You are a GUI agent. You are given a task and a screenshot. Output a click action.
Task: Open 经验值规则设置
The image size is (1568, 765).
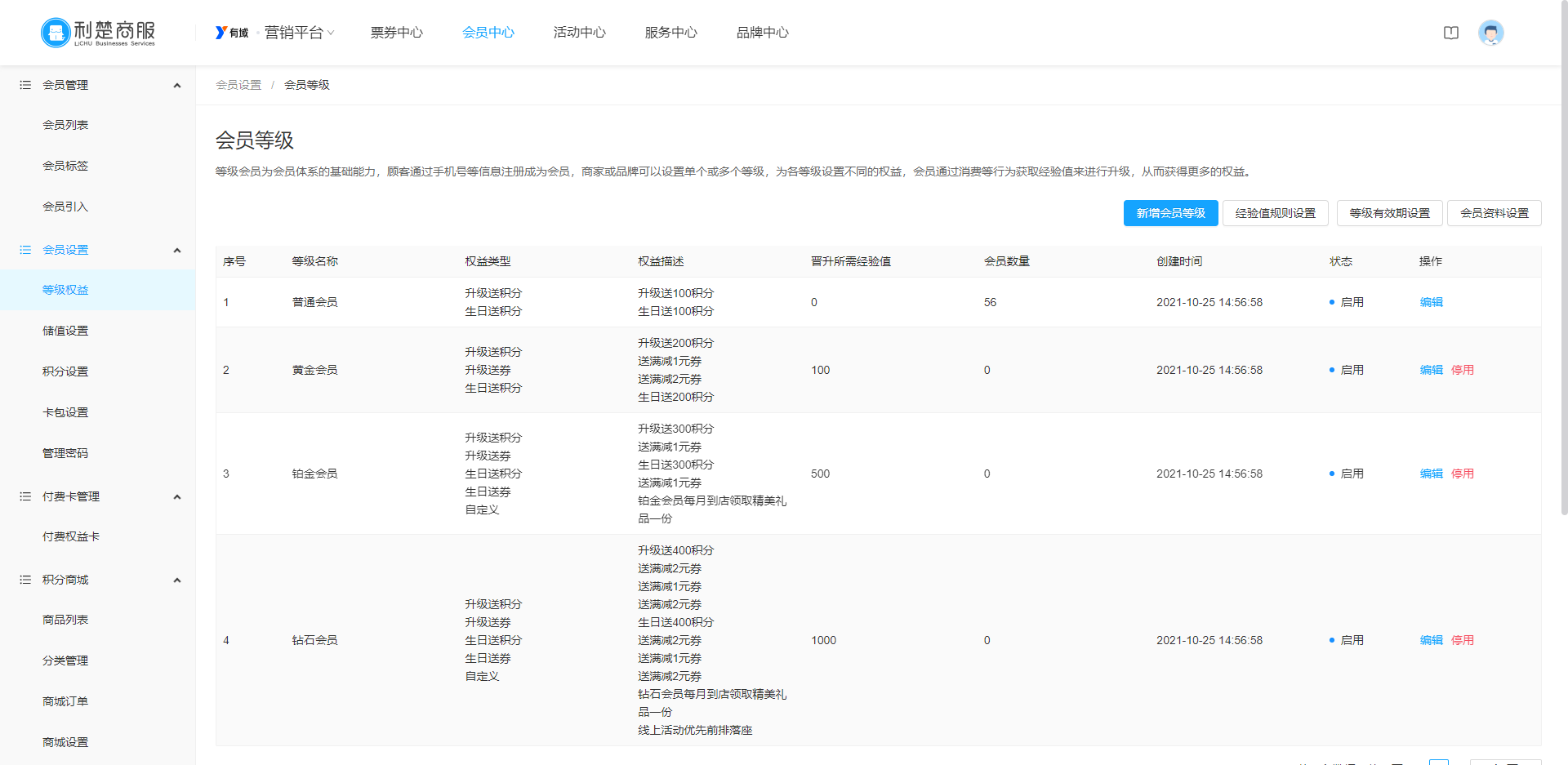tap(1275, 213)
